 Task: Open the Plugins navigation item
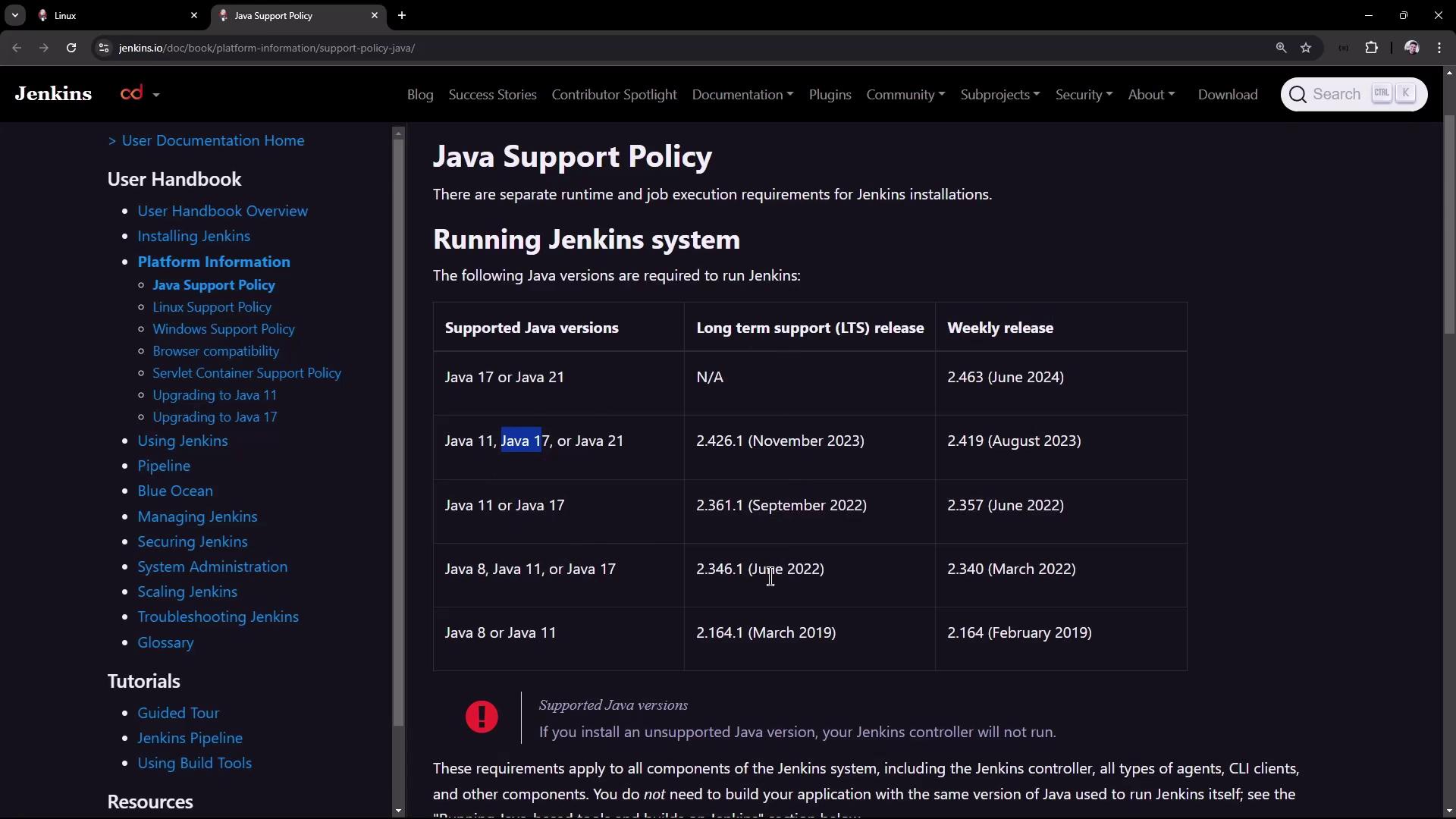click(x=830, y=95)
